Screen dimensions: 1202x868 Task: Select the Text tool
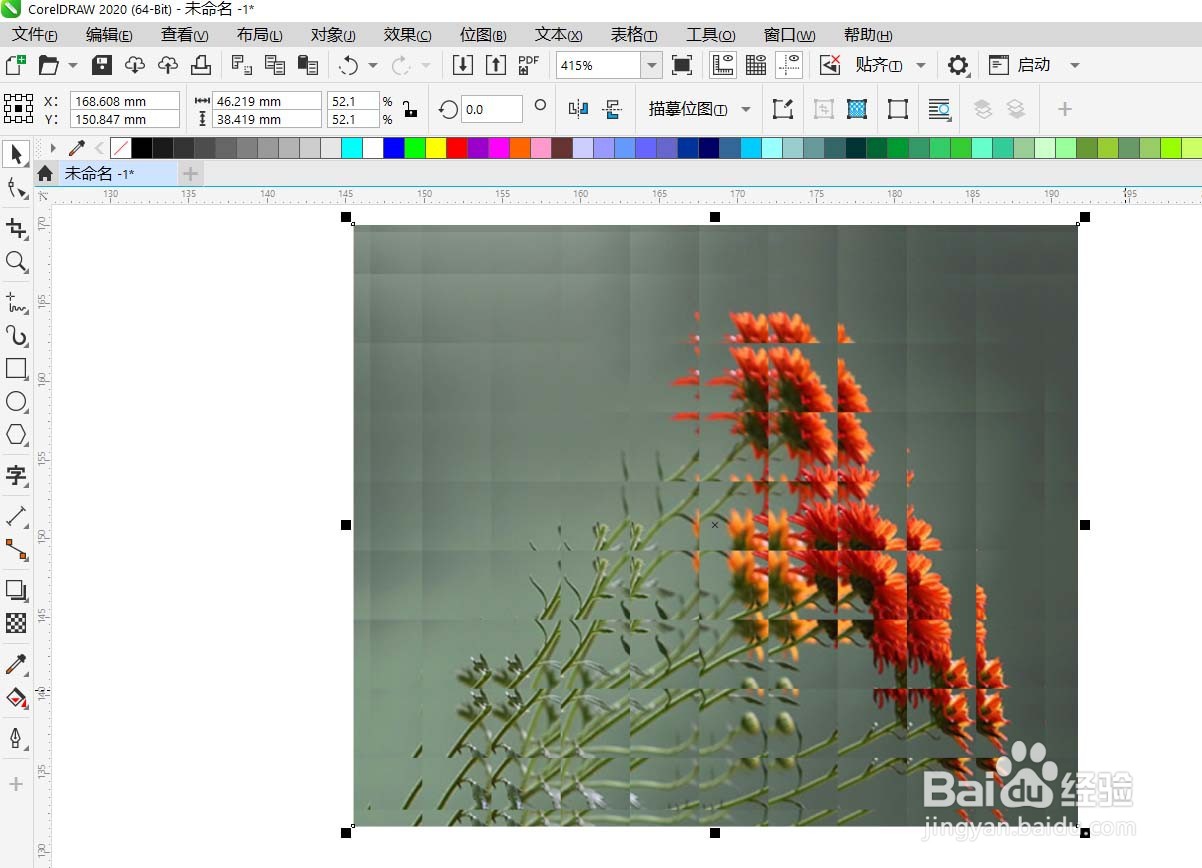pos(16,475)
